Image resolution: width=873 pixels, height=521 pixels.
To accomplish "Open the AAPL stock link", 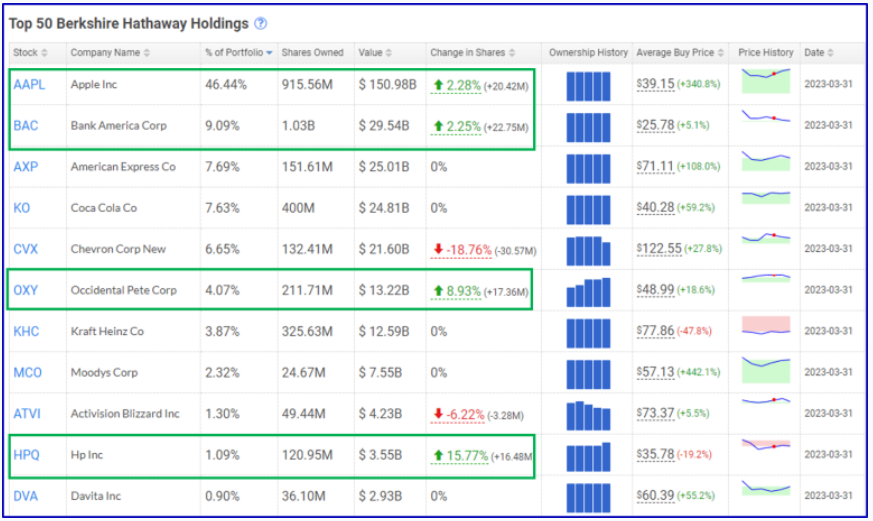I will [29, 85].
